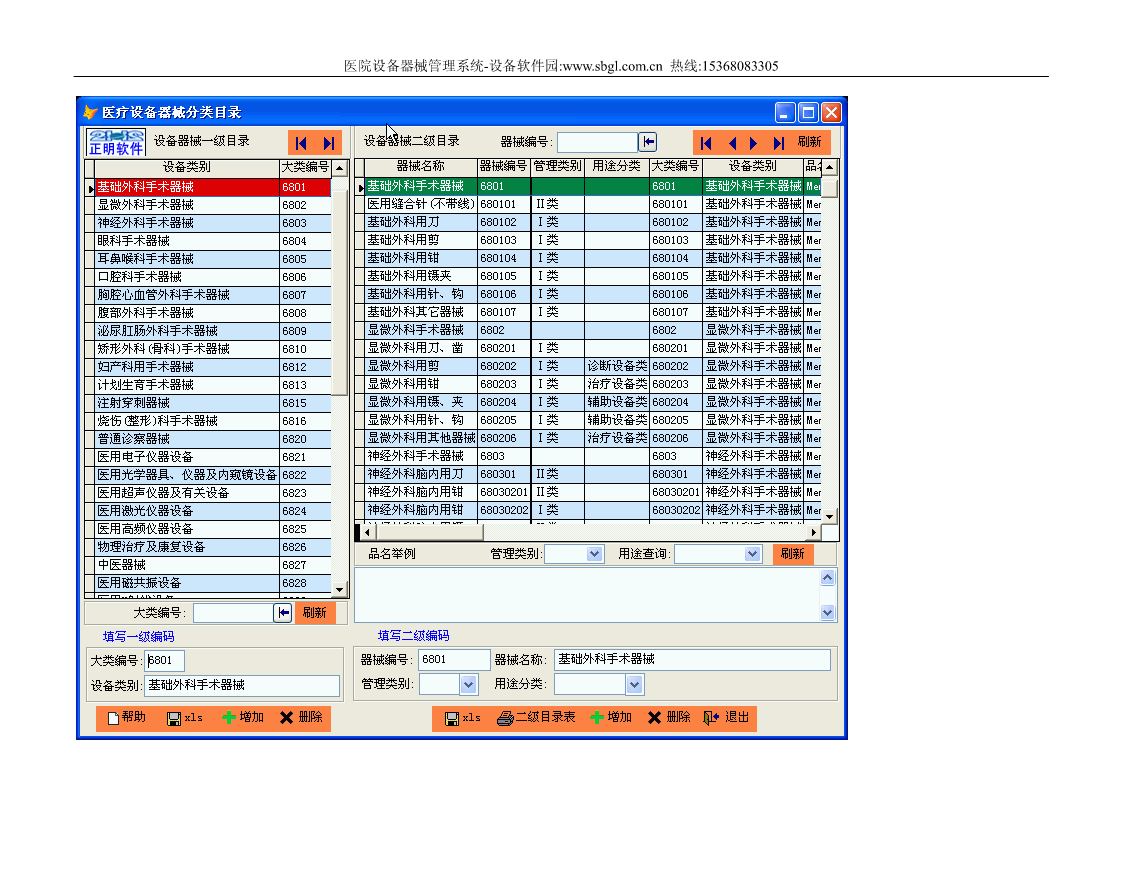Image resolution: width=1123 pixels, height=870 pixels.
Task: Open 帮助 in the bottom-left toolbar
Action: (127, 717)
